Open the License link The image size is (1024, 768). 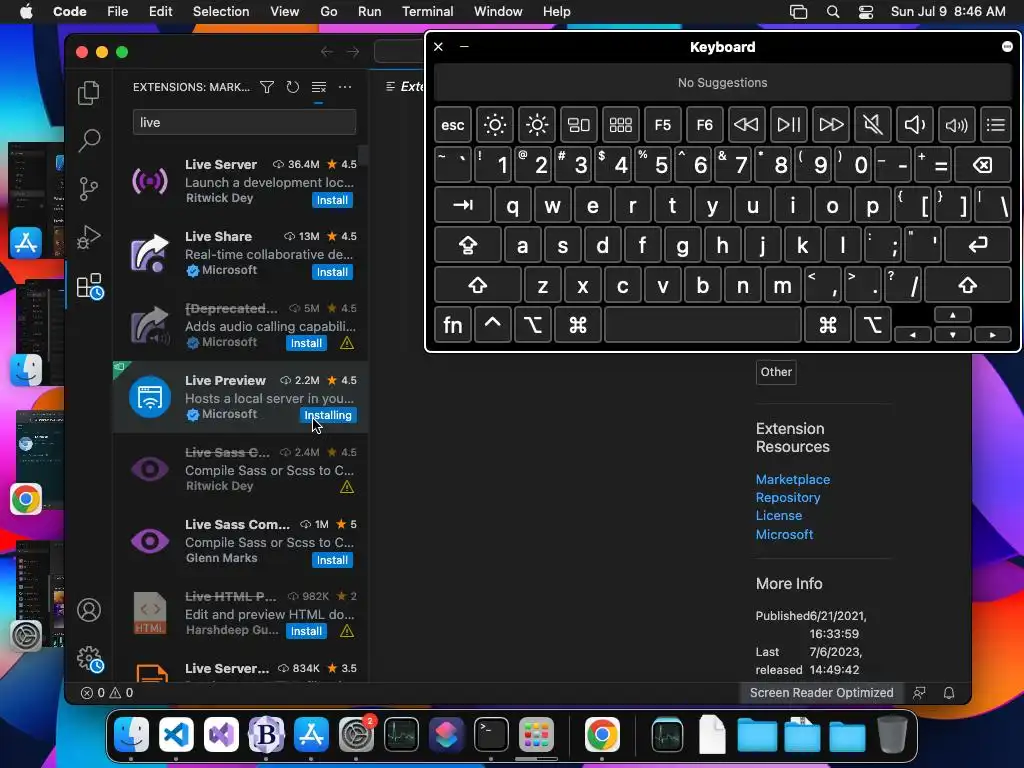pyautogui.click(x=778, y=515)
